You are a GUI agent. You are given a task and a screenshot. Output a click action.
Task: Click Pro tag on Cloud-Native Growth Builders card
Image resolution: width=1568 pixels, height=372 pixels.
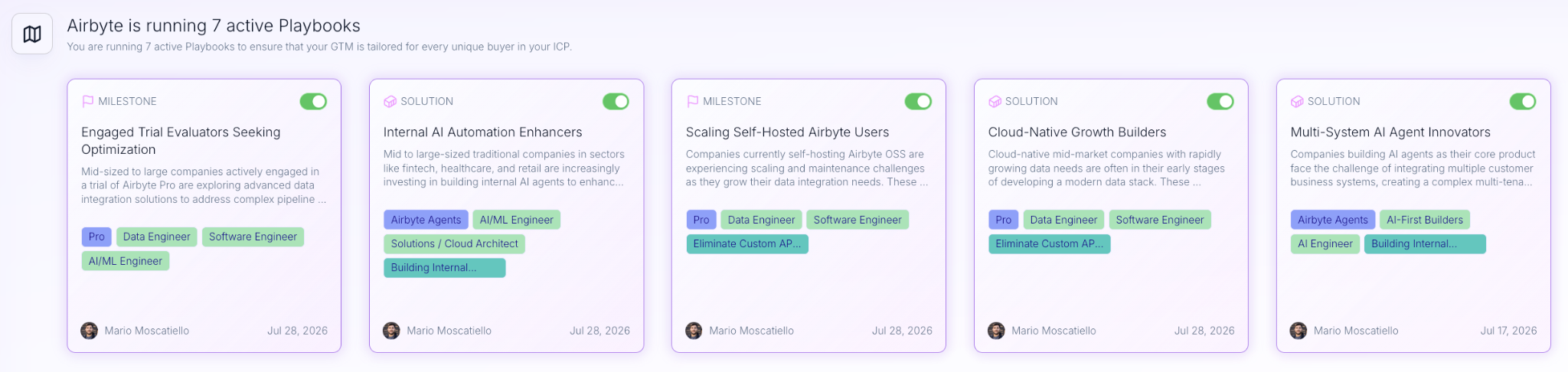[1004, 220]
